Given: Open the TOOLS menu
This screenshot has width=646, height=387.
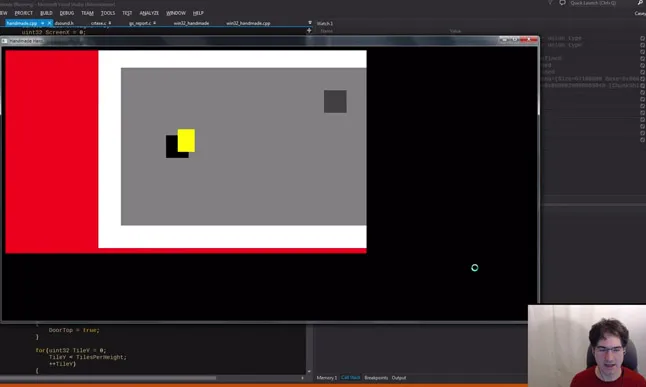Looking at the screenshot, I should pos(108,13).
